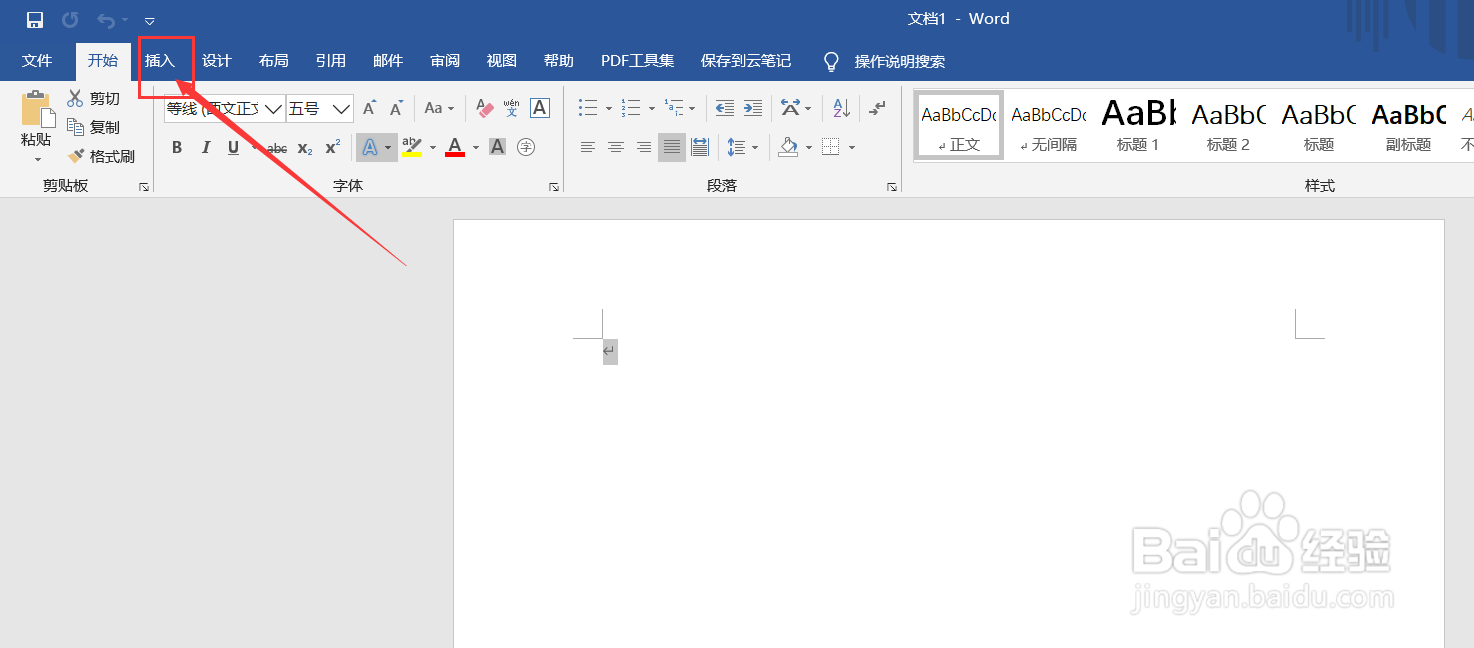
Task: Switch to the 开始 tab
Action: tap(103, 61)
